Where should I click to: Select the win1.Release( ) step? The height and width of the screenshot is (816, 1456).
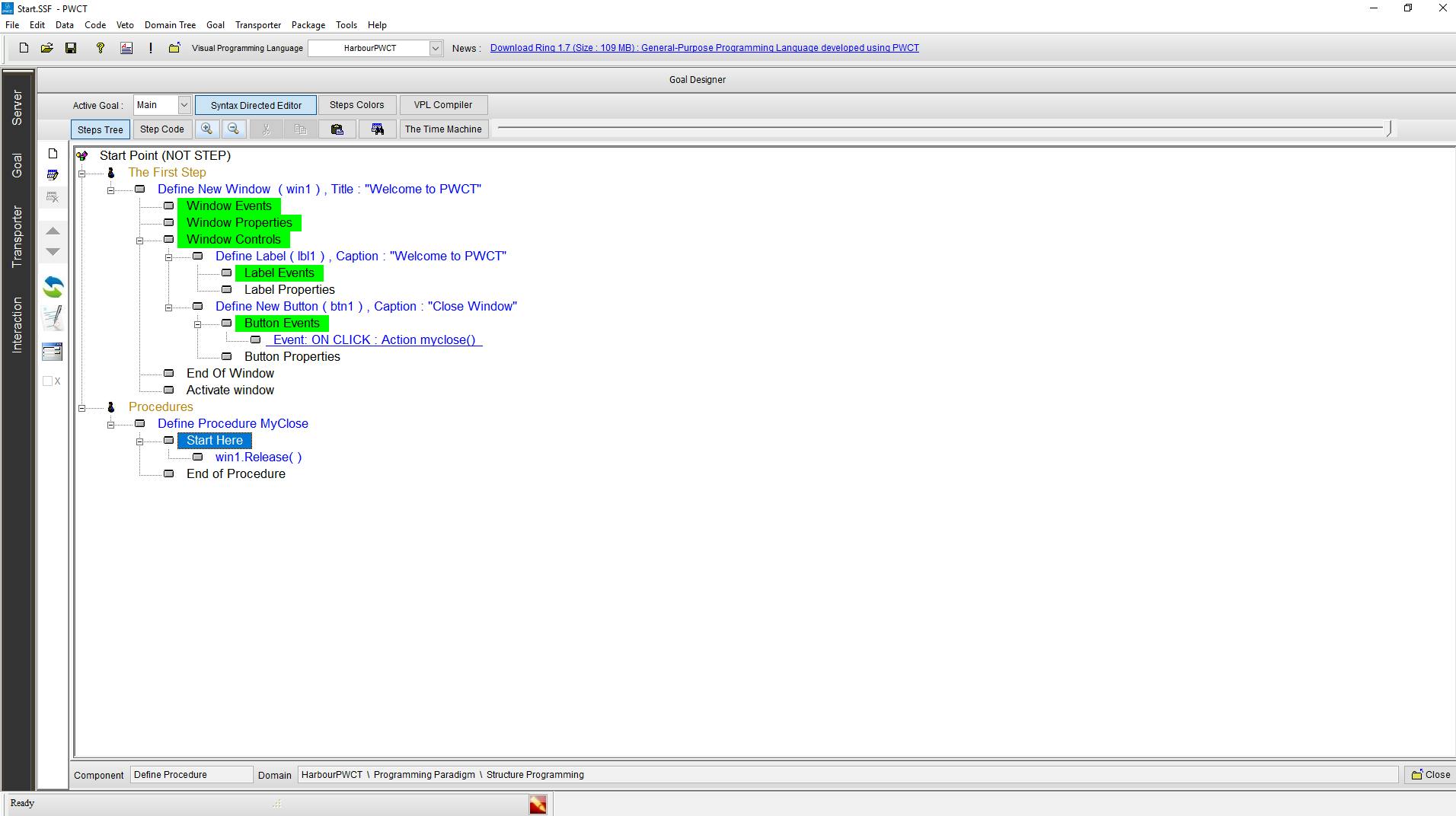[259, 457]
